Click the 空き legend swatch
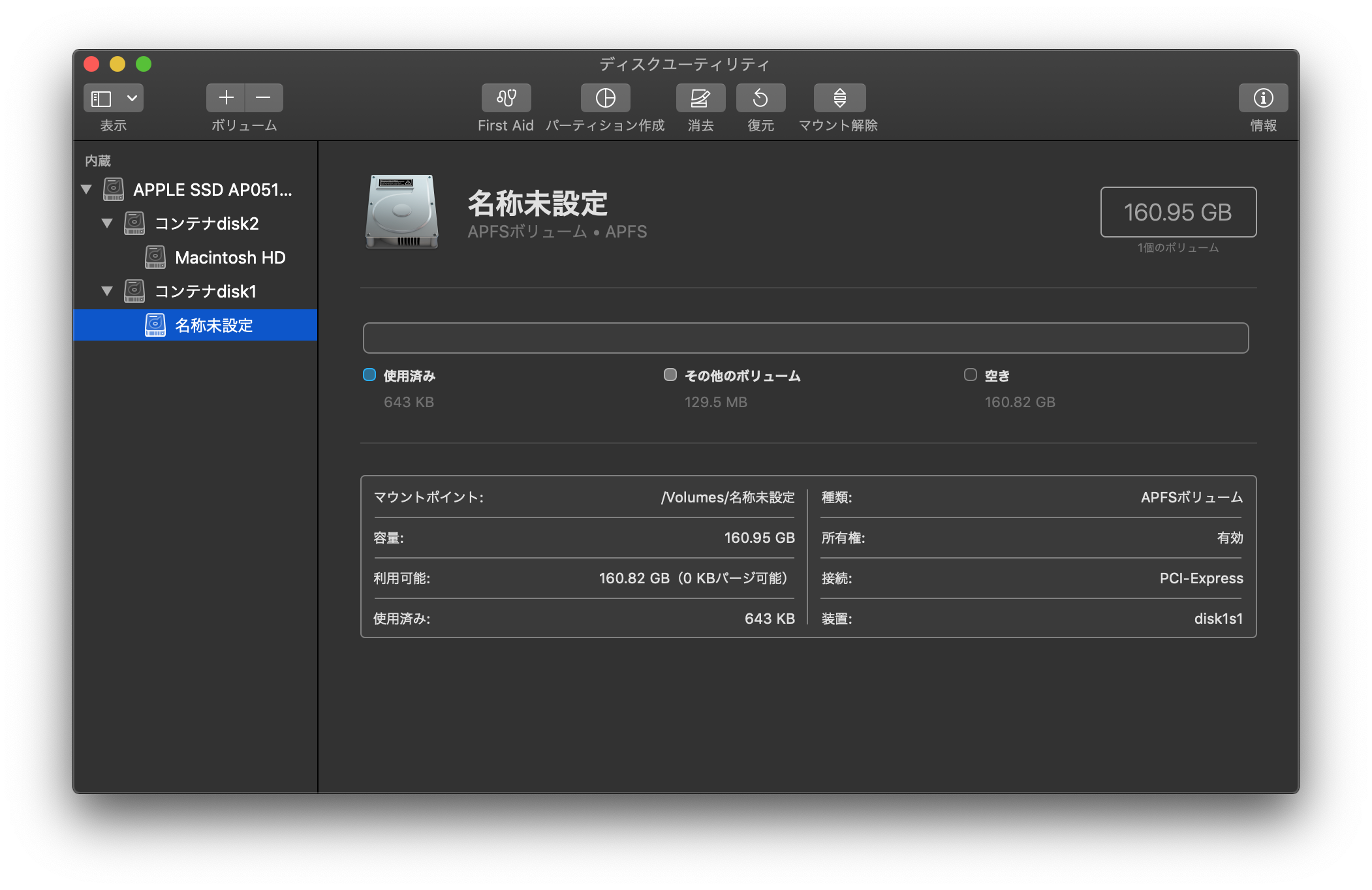The height and width of the screenshot is (890, 1372). [x=971, y=375]
